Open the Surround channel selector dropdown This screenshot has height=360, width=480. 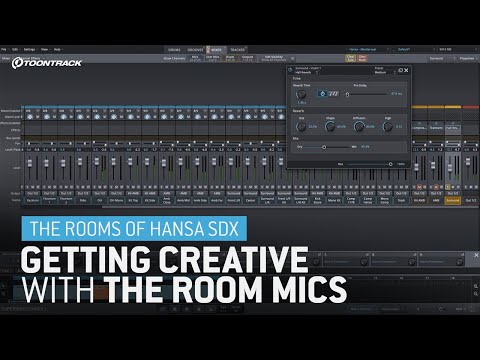click(442, 58)
